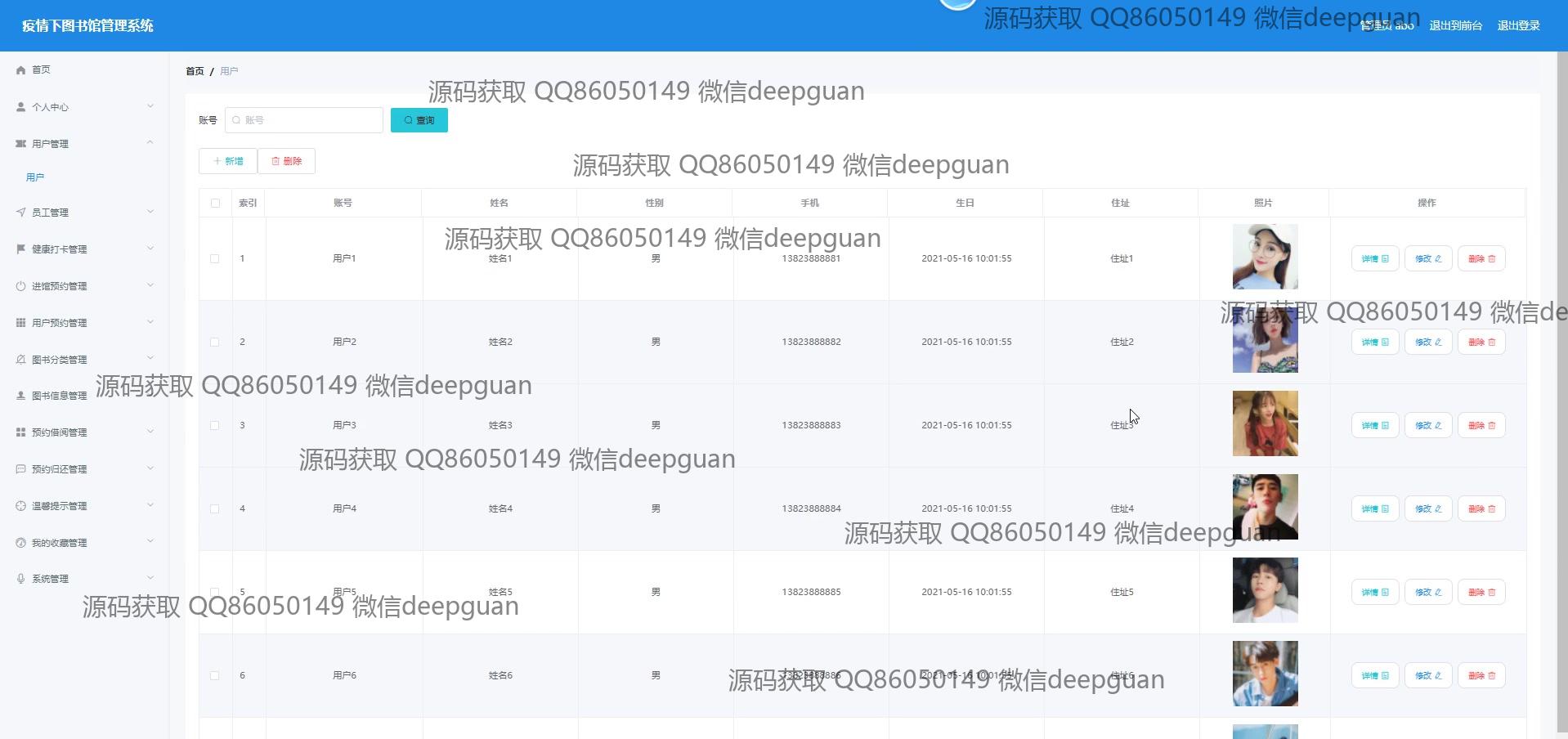Click the 生日 column header
This screenshot has width=1568, height=739.
tap(965, 204)
